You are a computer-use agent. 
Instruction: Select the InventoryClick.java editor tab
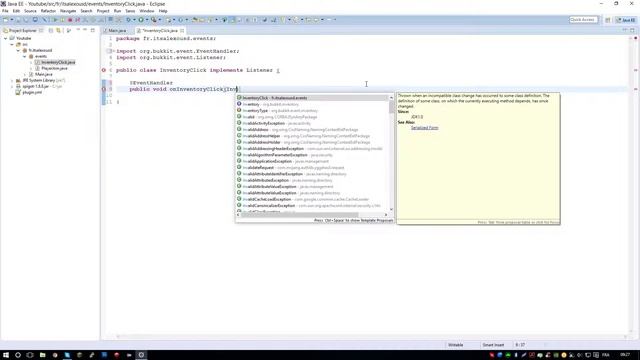pyautogui.click(x=160, y=31)
